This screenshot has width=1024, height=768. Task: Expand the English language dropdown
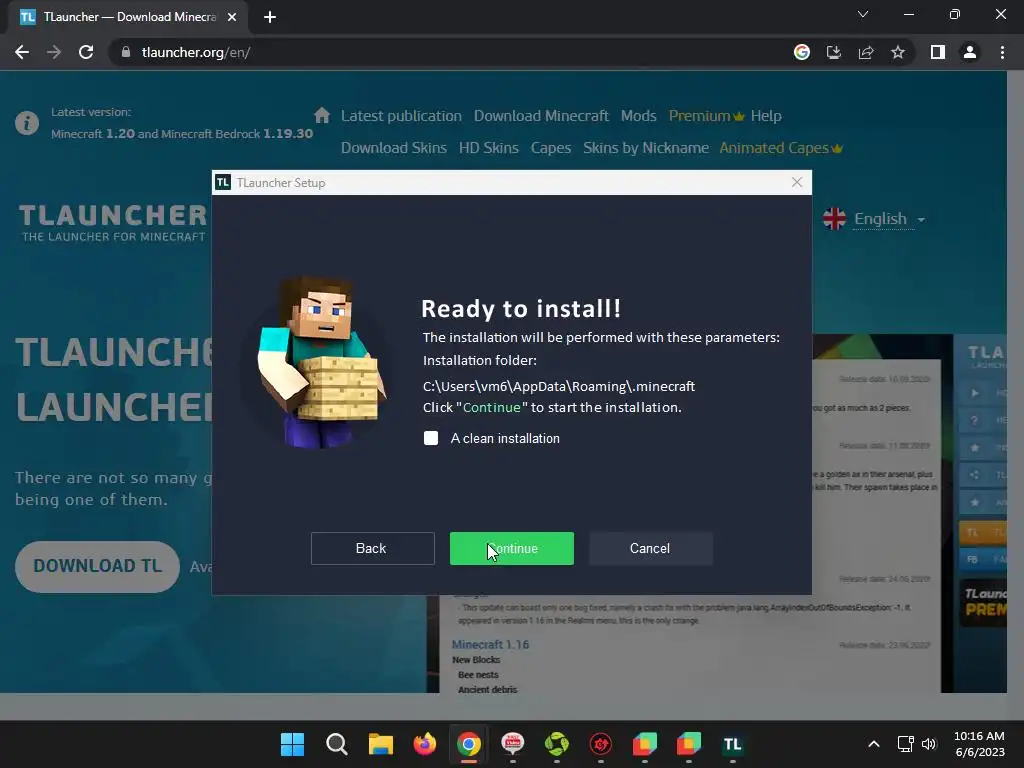[x=874, y=219]
